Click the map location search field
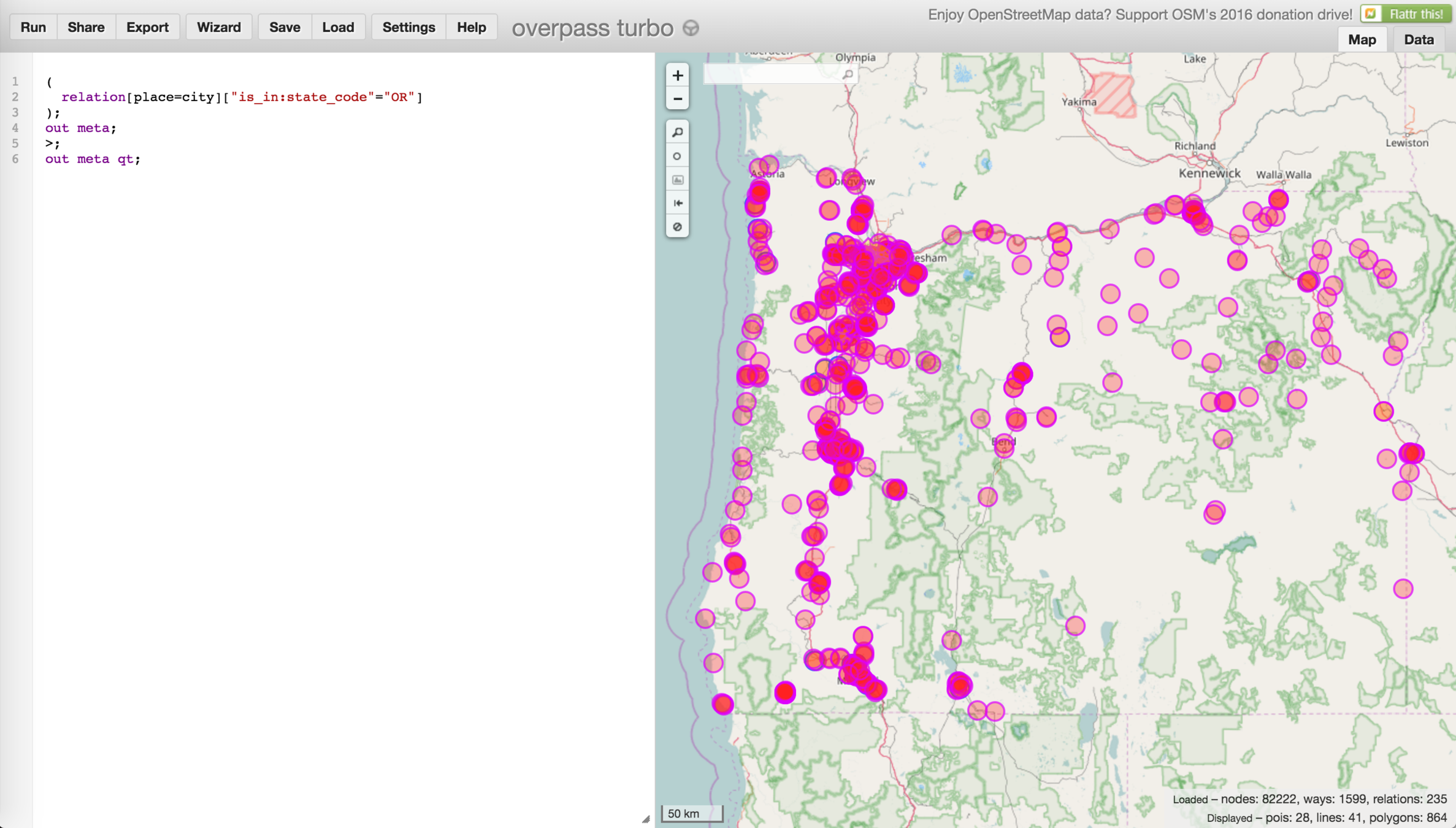Viewport: 1456px width, 828px height. click(772, 74)
